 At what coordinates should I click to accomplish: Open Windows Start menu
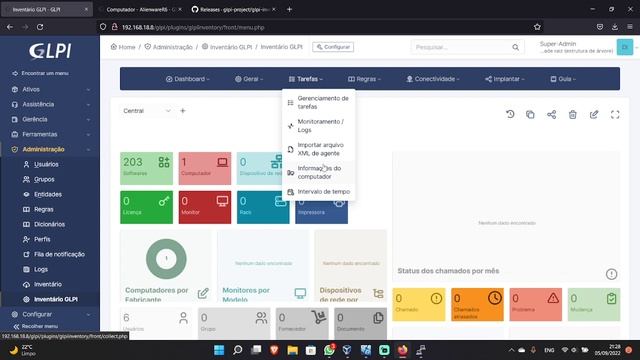tap(219, 350)
